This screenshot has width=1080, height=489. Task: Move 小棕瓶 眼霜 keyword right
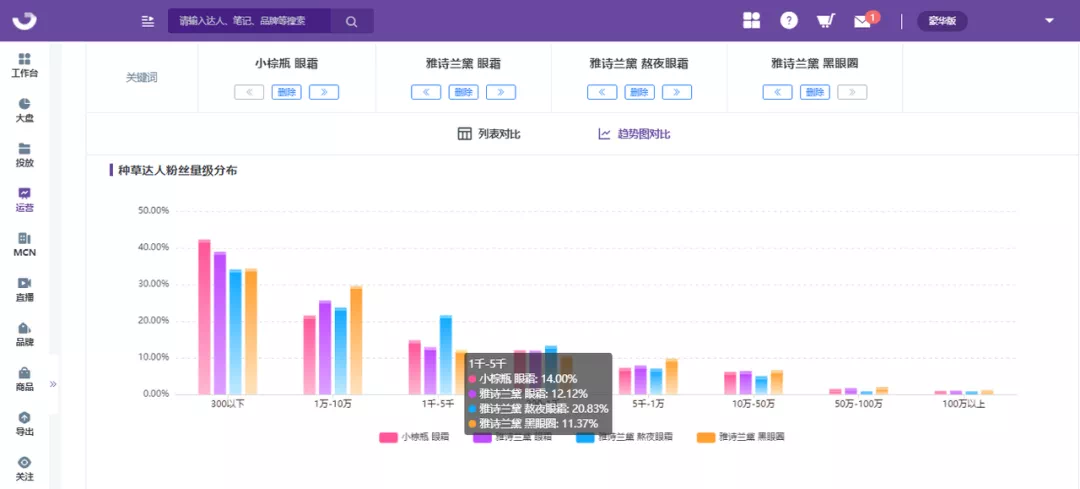324,92
